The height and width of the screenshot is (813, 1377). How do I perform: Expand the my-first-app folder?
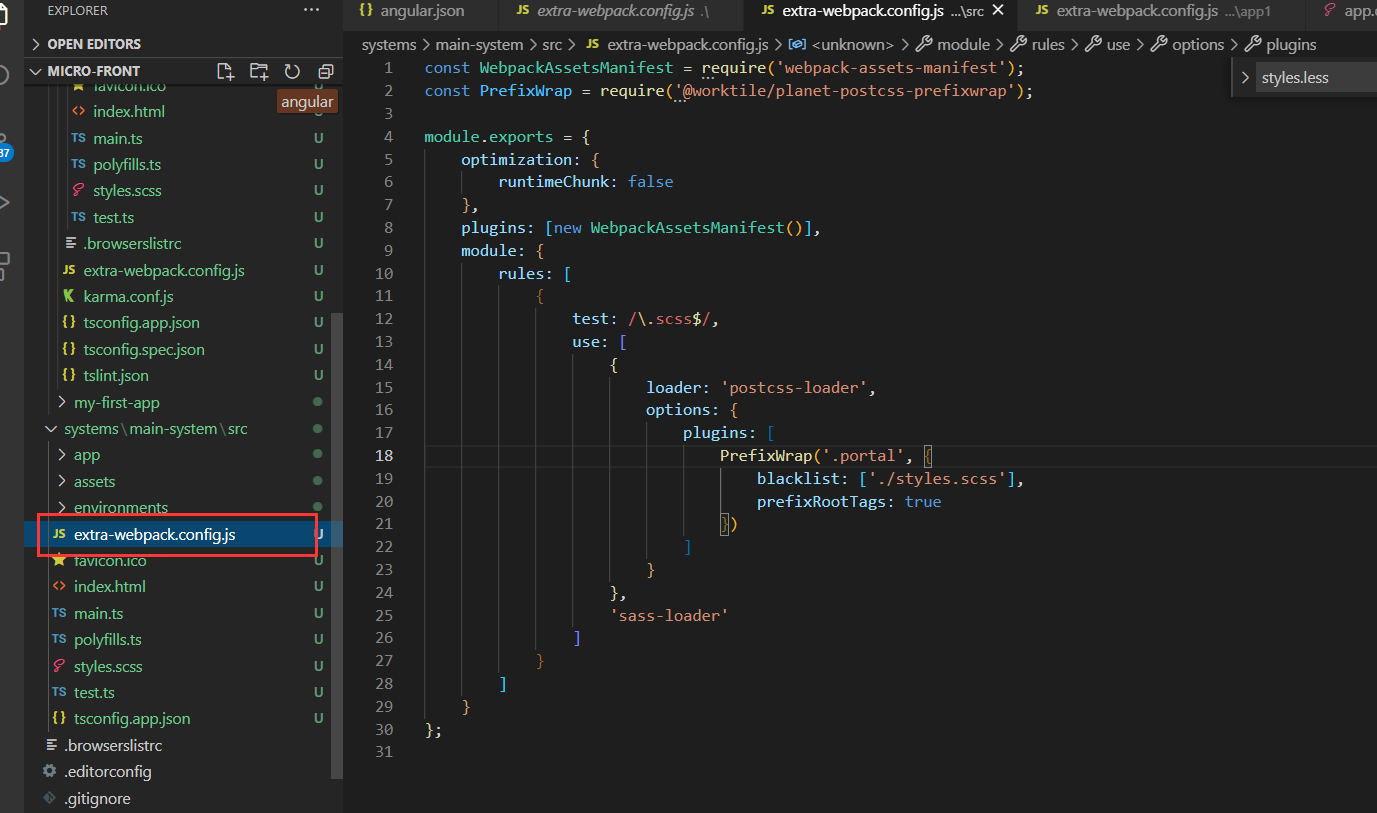coord(117,402)
